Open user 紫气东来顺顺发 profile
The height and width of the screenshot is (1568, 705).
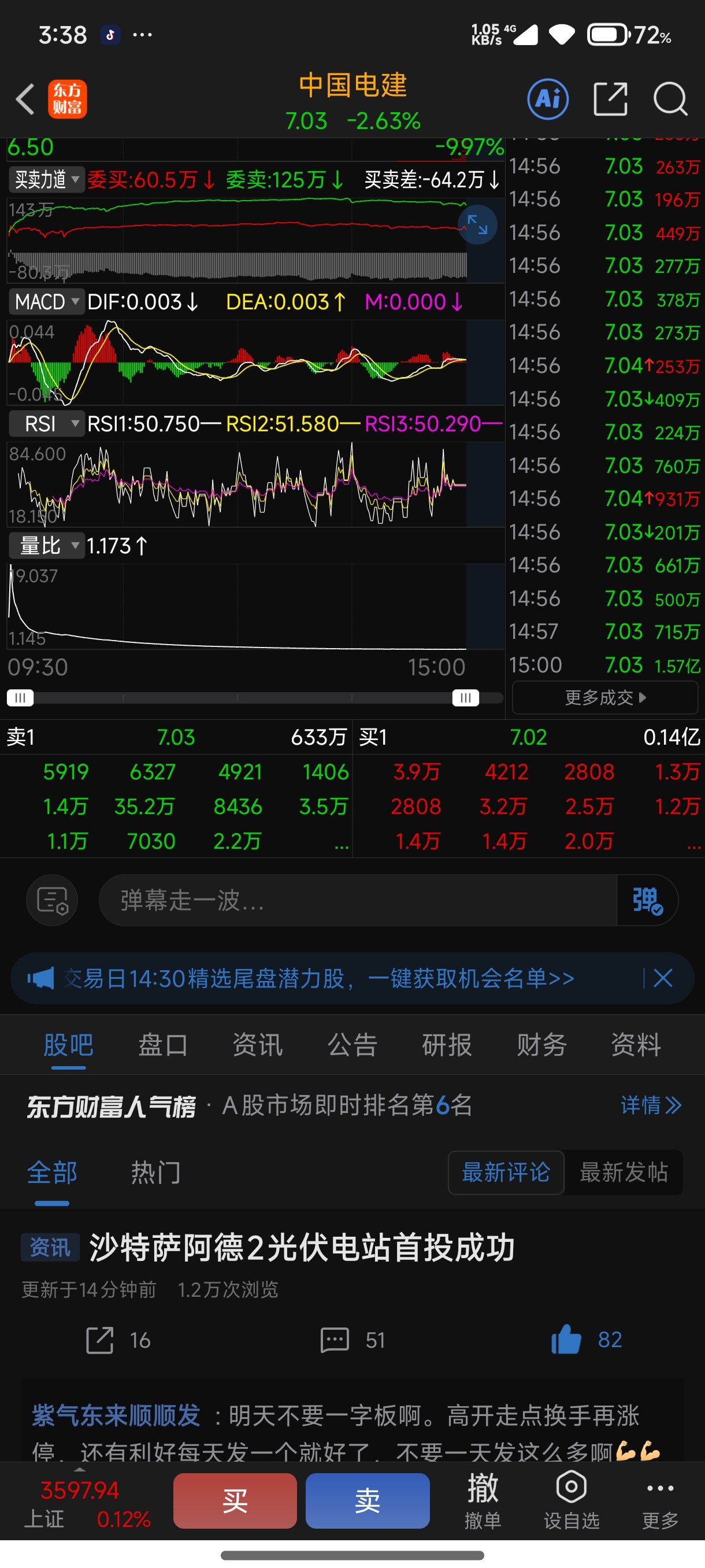pos(116,1416)
